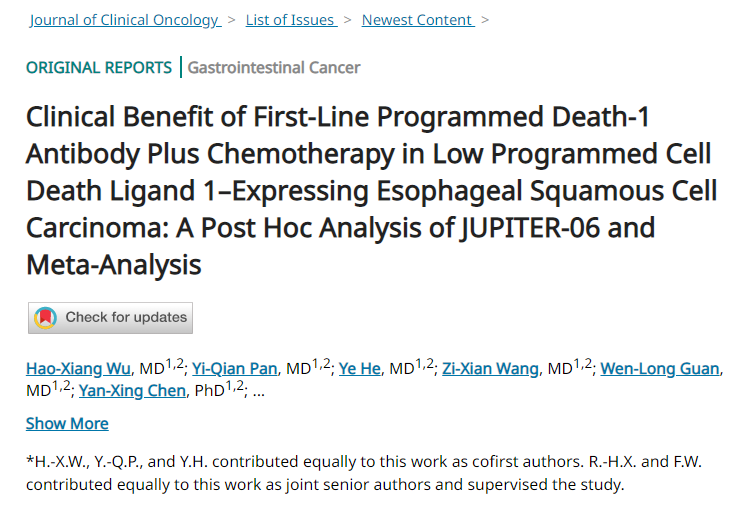Click the Gastrointestinal Cancer category label
Viewport: 755px width, 507px height.
click(x=274, y=68)
